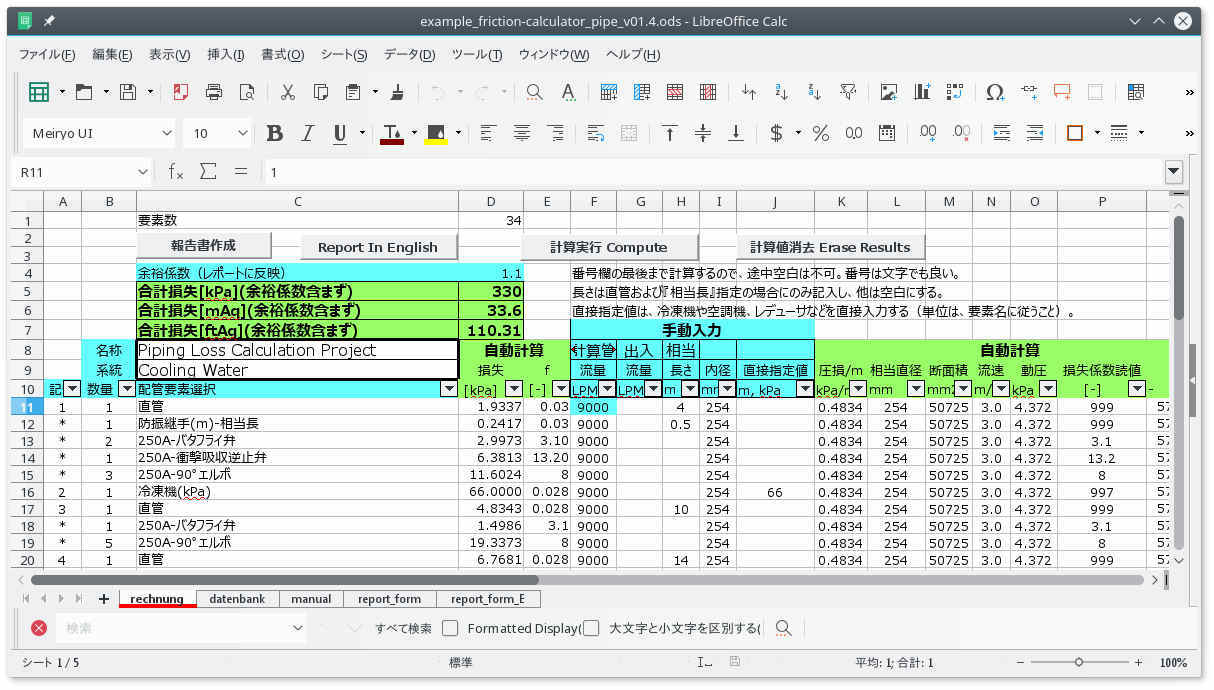The width and height of the screenshot is (1214, 690).
Task: Cut selection with the scissors icon
Action: pyautogui.click(x=288, y=92)
